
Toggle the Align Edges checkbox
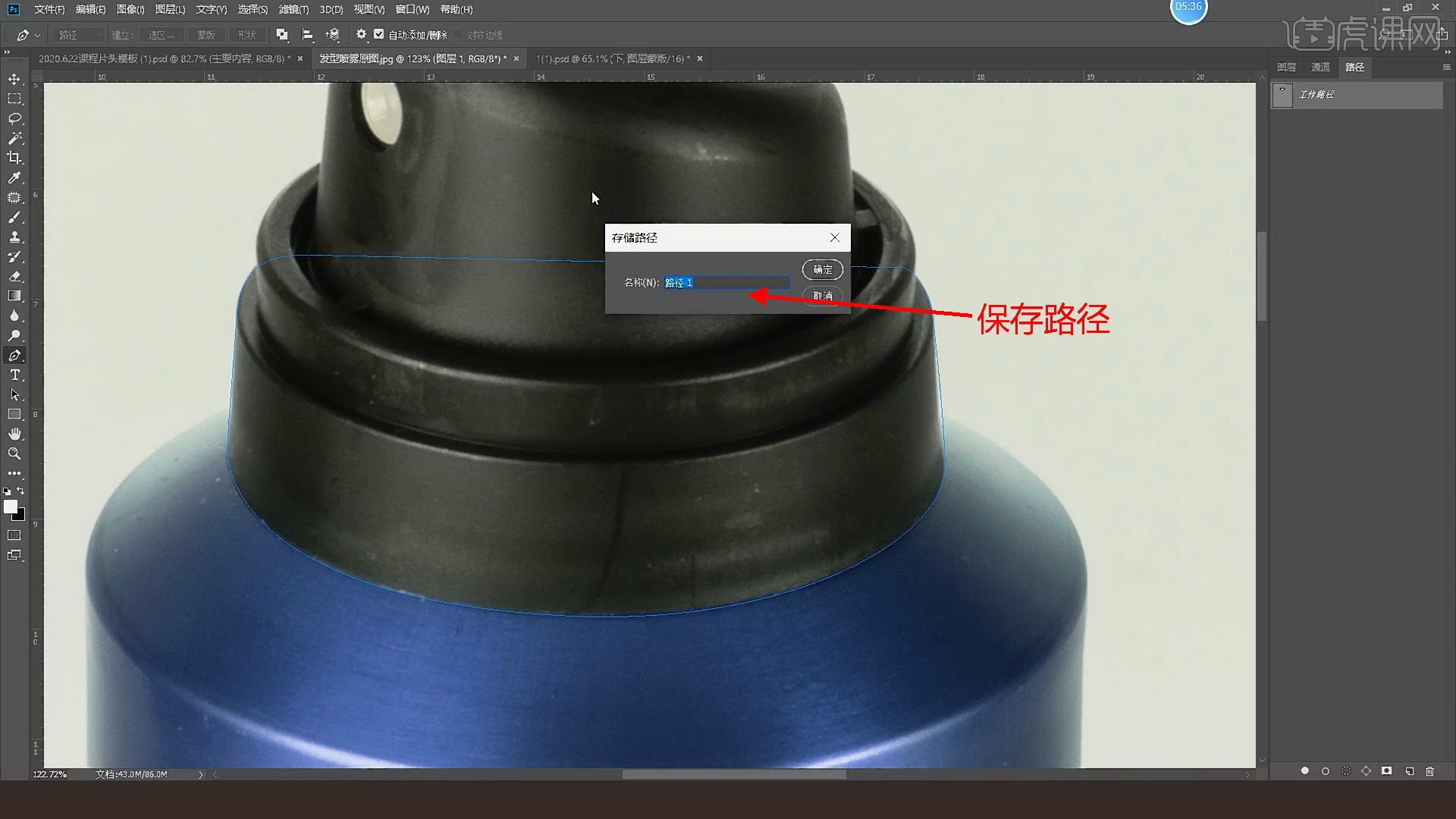tap(458, 34)
